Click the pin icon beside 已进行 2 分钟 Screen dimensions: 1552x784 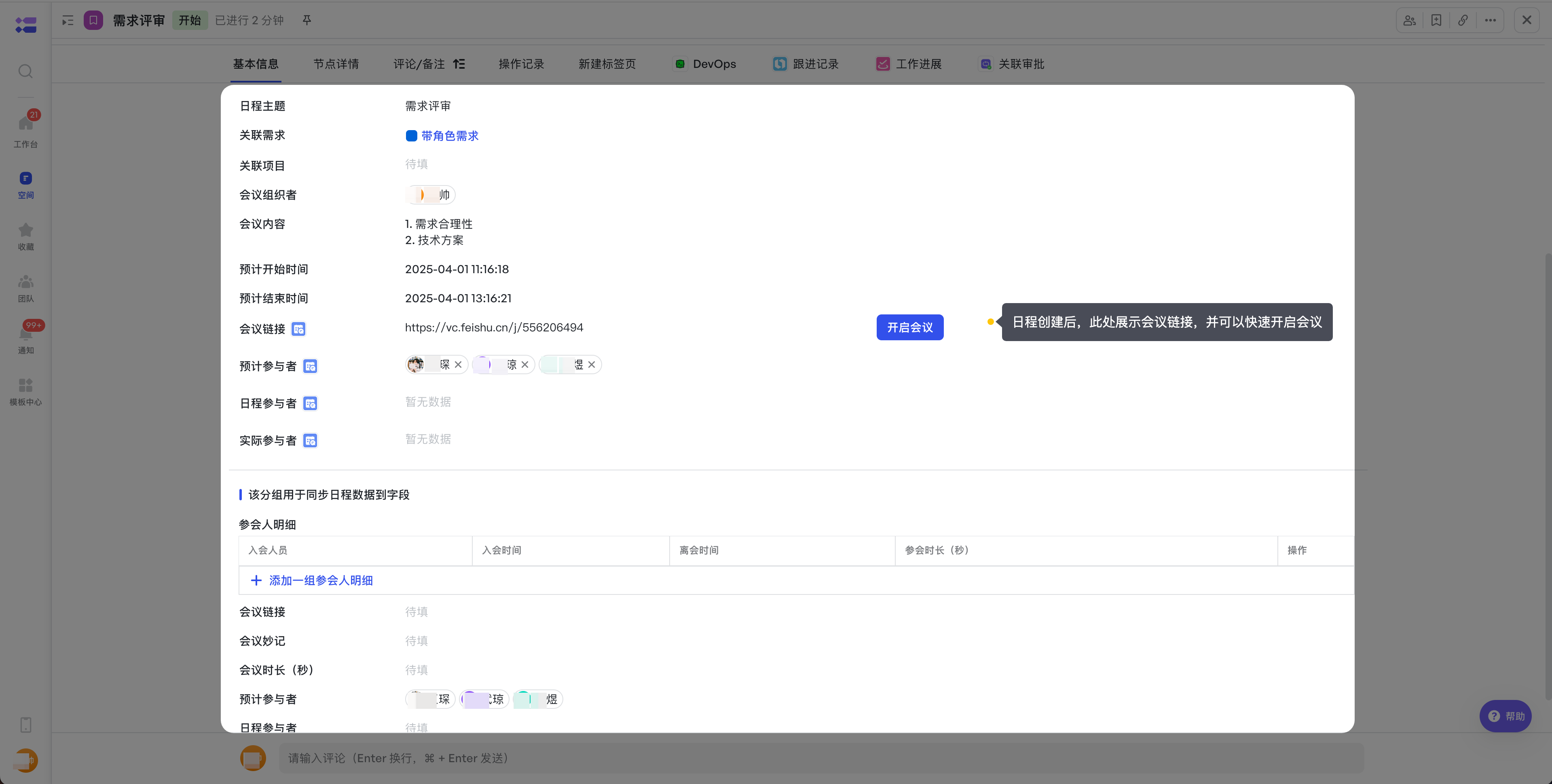pyautogui.click(x=307, y=21)
